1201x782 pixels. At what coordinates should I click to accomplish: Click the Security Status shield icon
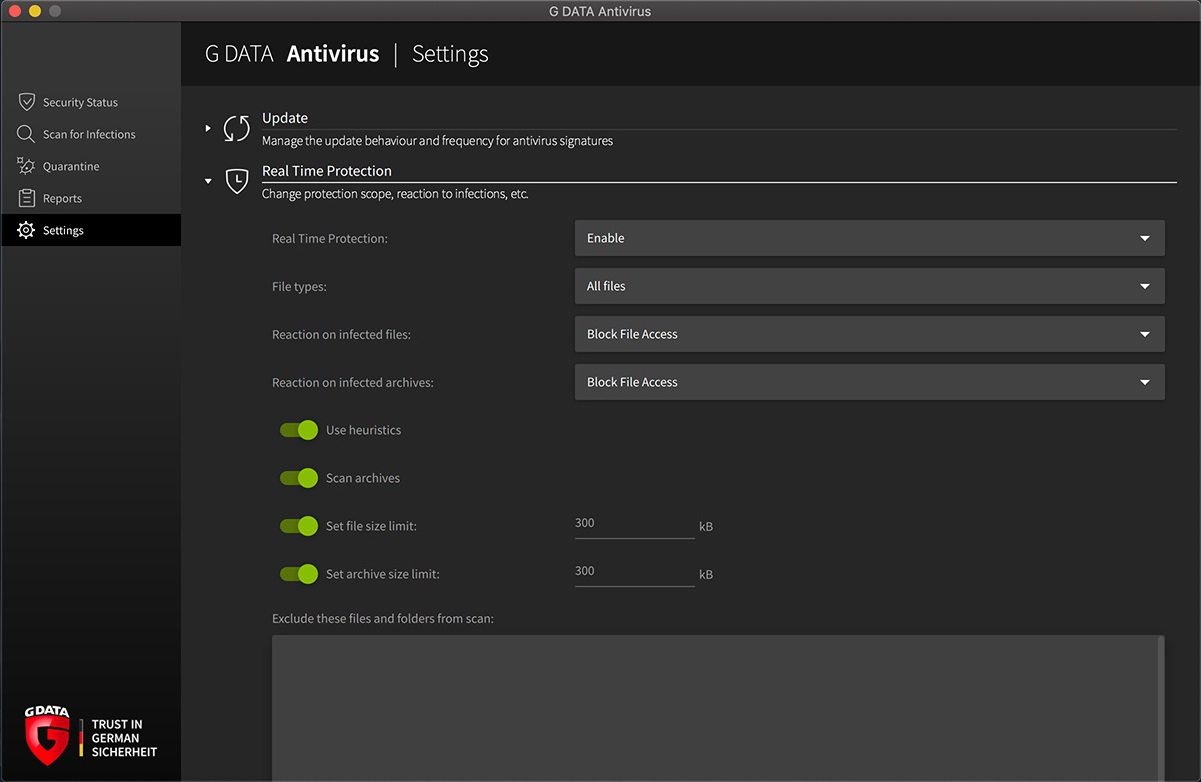[27, 102]
